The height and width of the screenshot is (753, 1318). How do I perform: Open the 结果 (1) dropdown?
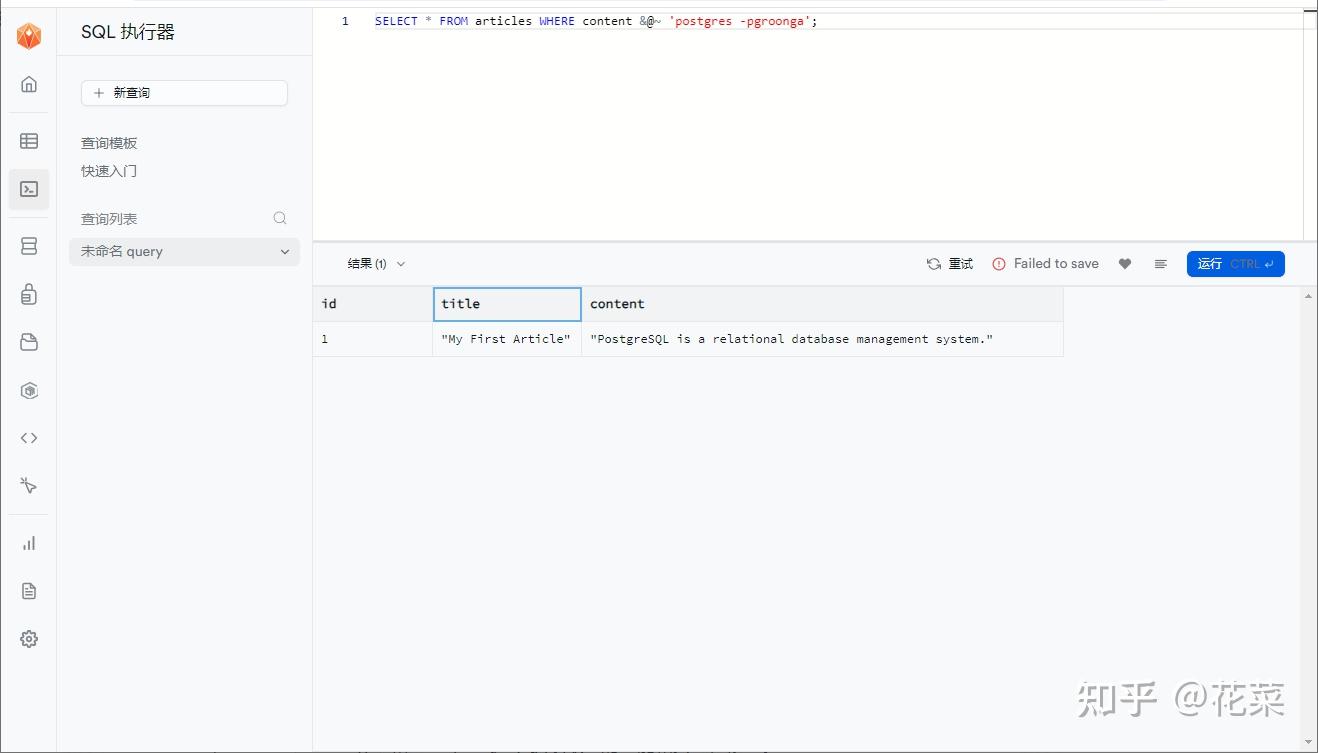point(376,264)
